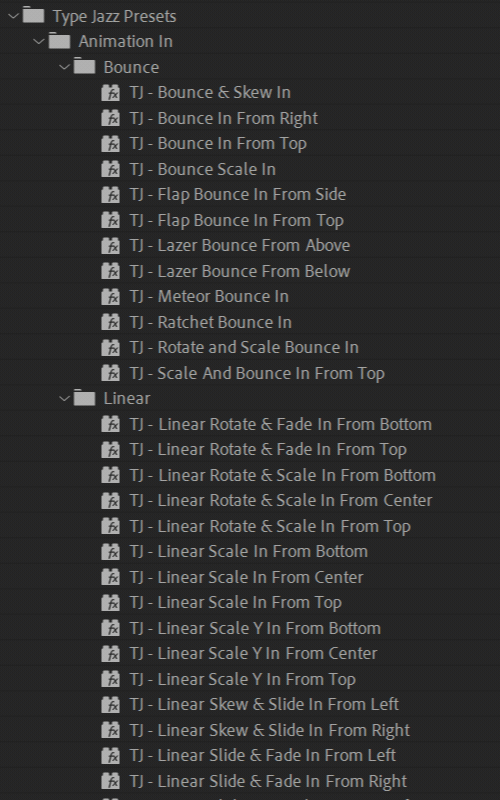The width and height of the screenshot is (500, 800).
Task: Select the Bounce folder label
Action: pyautogui.click(x=131, y=67)
